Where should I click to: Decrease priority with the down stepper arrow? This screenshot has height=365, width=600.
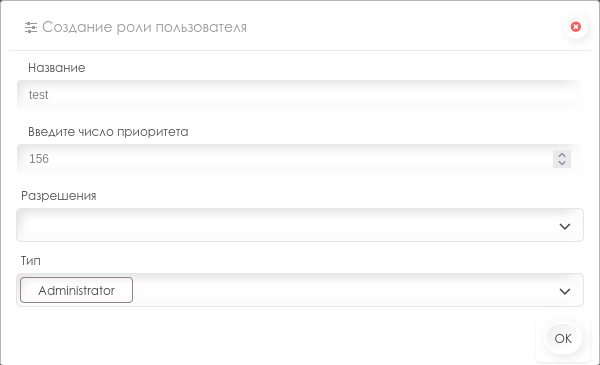pyautogui.click(x=562, y=163)
